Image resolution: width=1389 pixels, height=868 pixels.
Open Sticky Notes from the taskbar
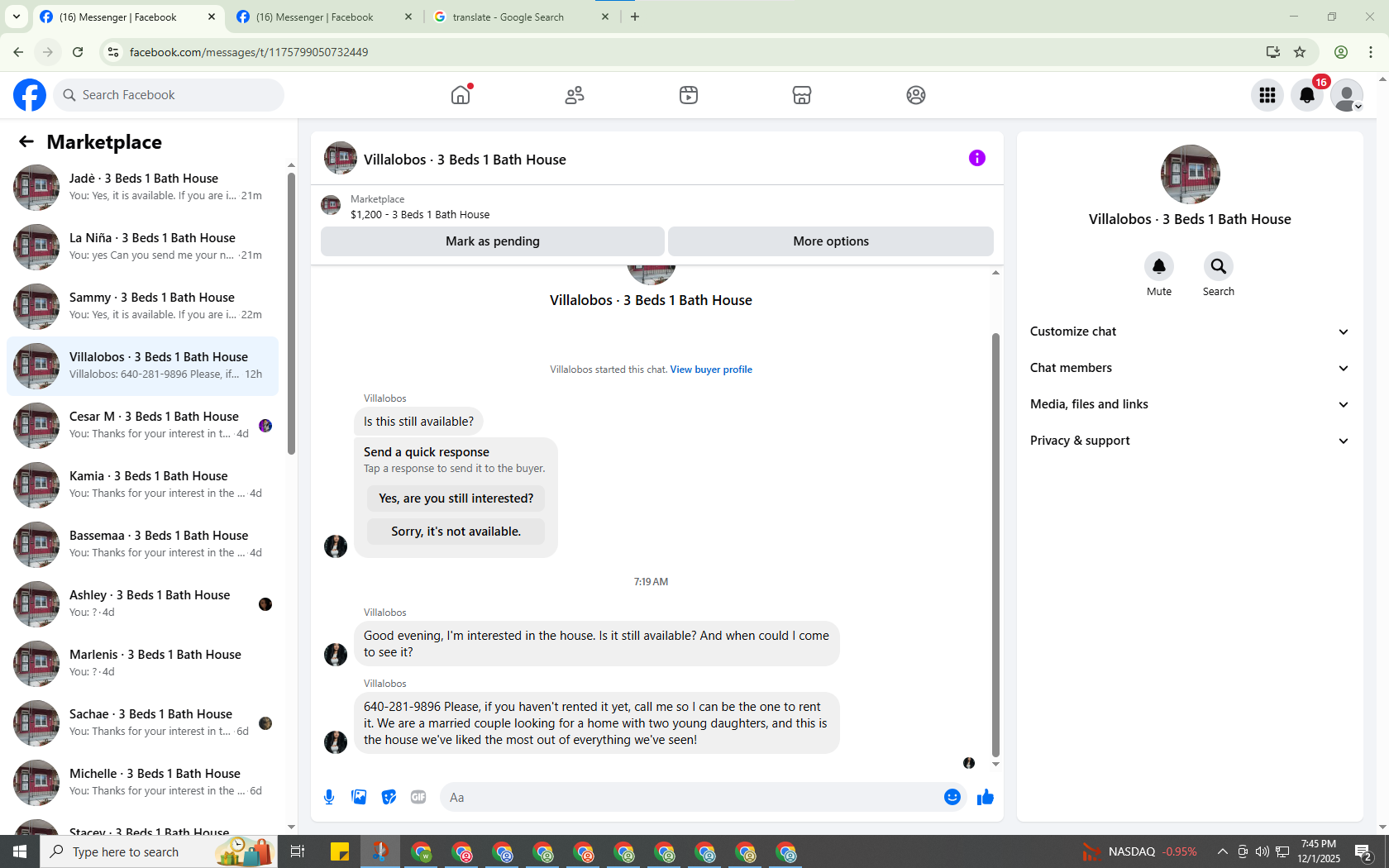(340, 851)
